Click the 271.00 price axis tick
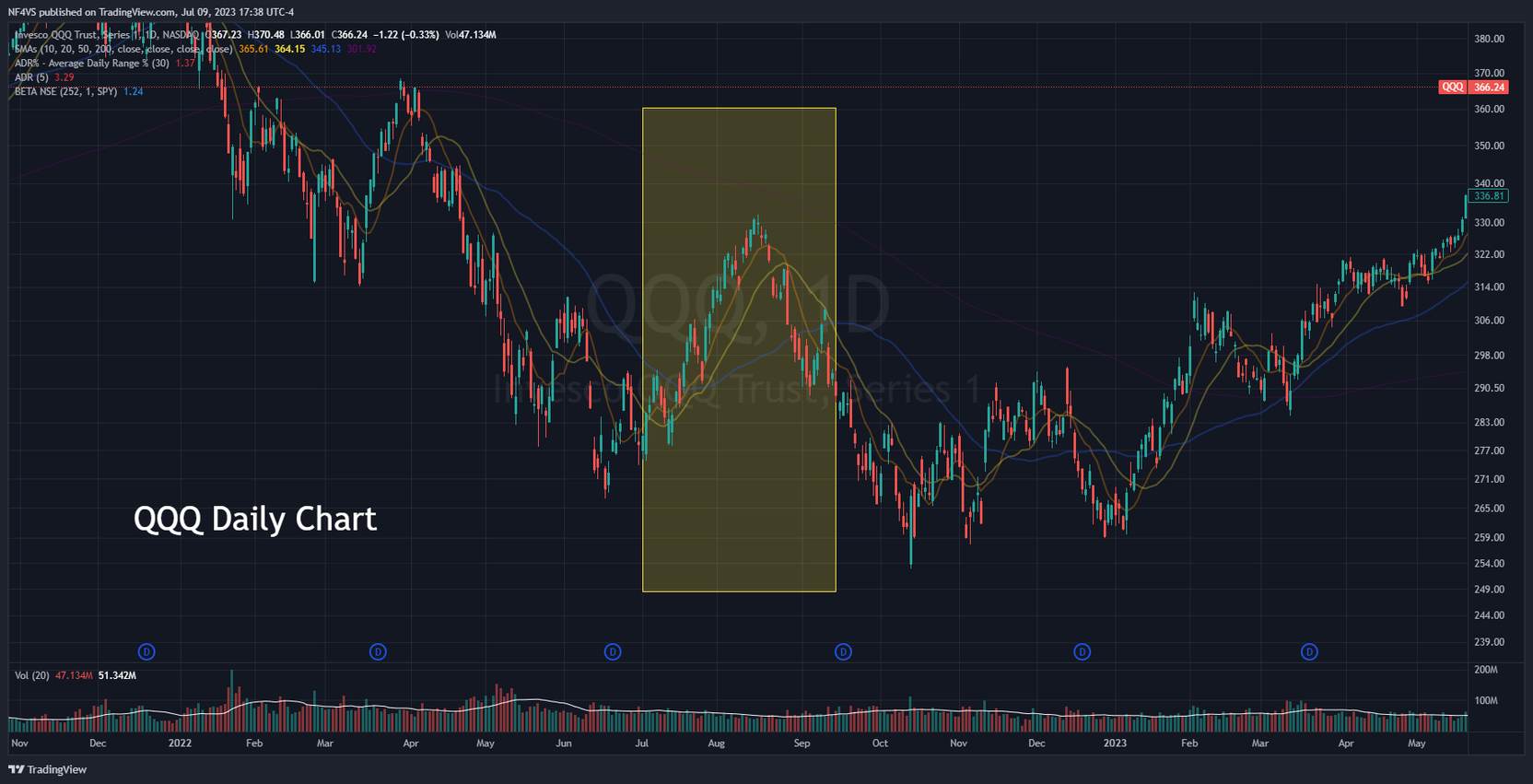Screen dimensions: 1533x784 coord(1489,479)
